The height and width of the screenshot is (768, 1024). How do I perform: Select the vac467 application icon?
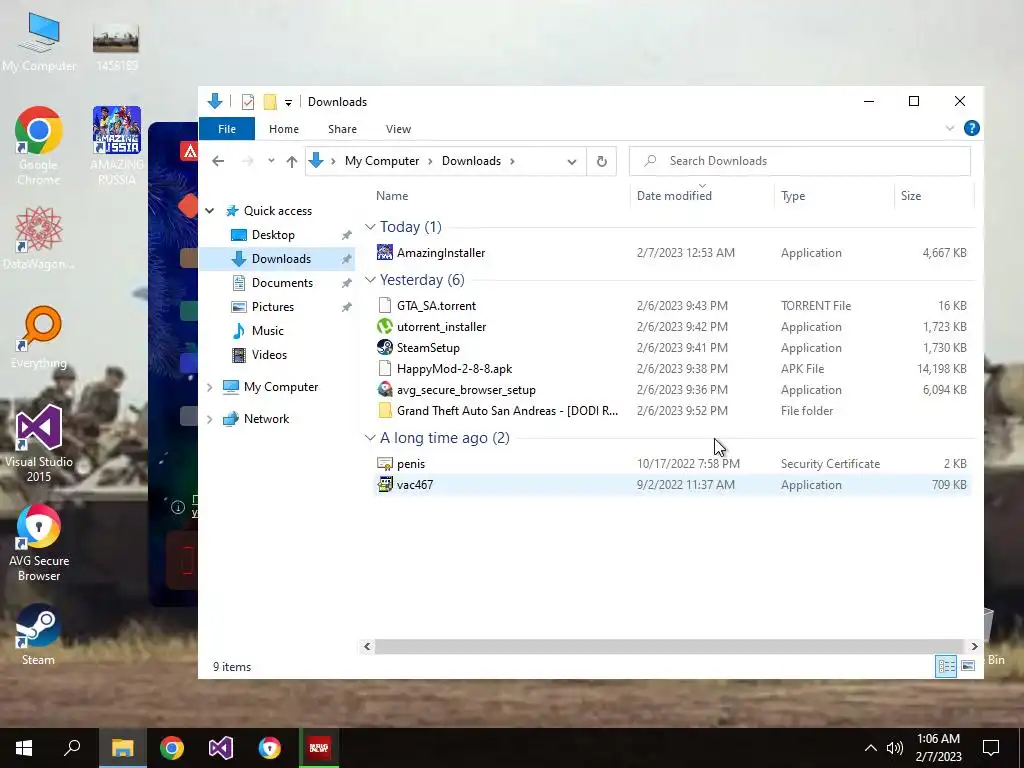(385, 485)
